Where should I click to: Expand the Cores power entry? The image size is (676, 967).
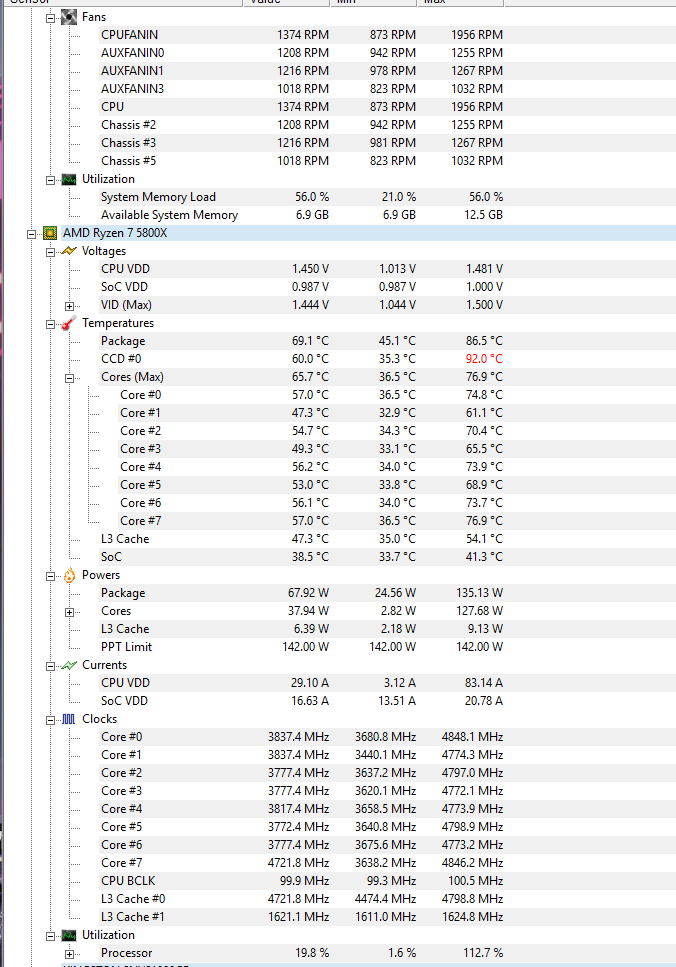pyautogui.click(x=69, y=612)
